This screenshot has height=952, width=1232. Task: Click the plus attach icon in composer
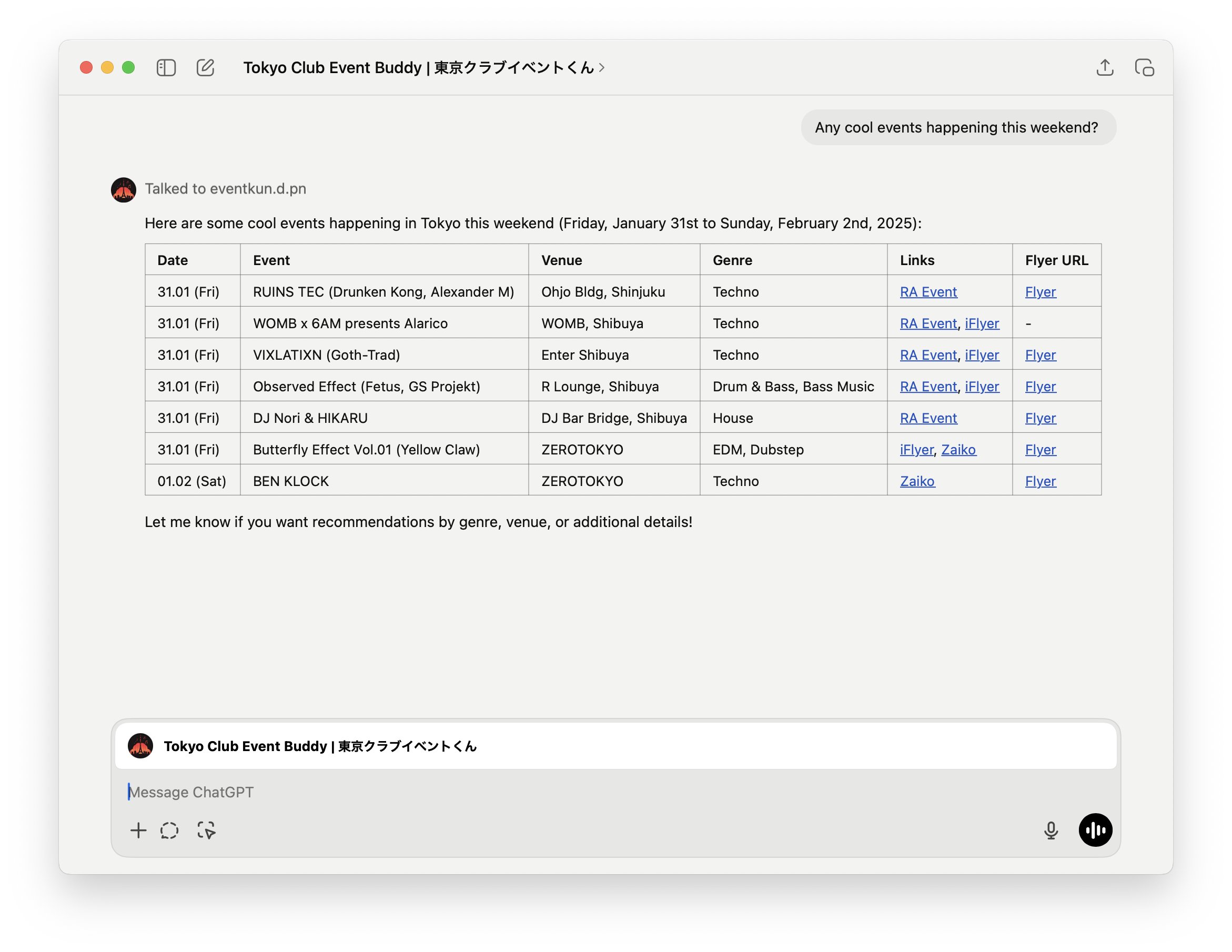click(138, 830)
